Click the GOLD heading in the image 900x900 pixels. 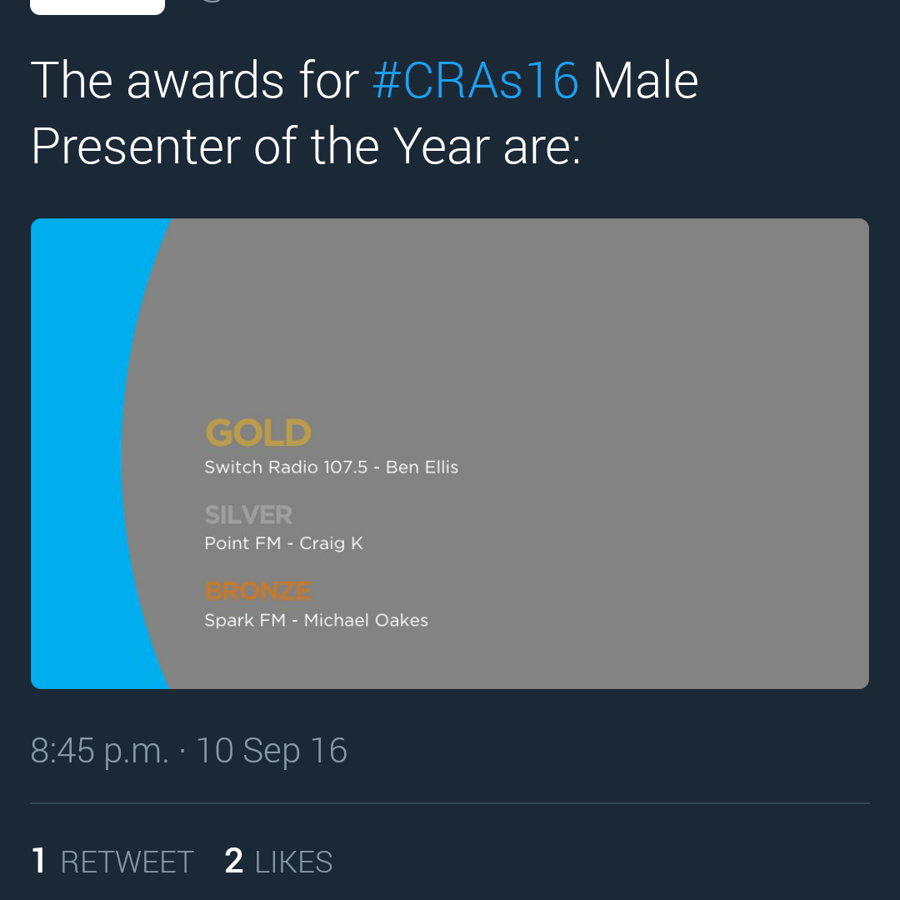point(258,433)
